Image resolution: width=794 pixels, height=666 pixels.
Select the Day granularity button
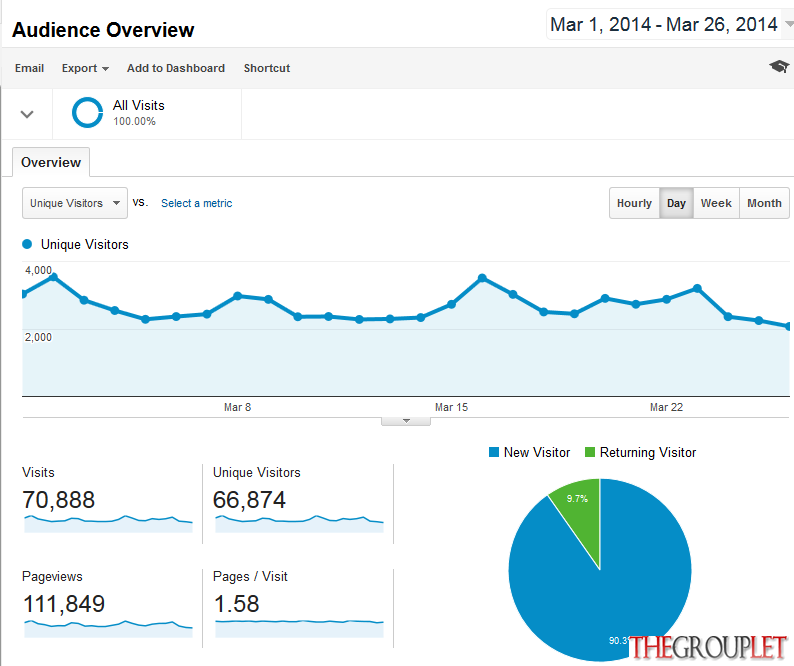point(676,203)
